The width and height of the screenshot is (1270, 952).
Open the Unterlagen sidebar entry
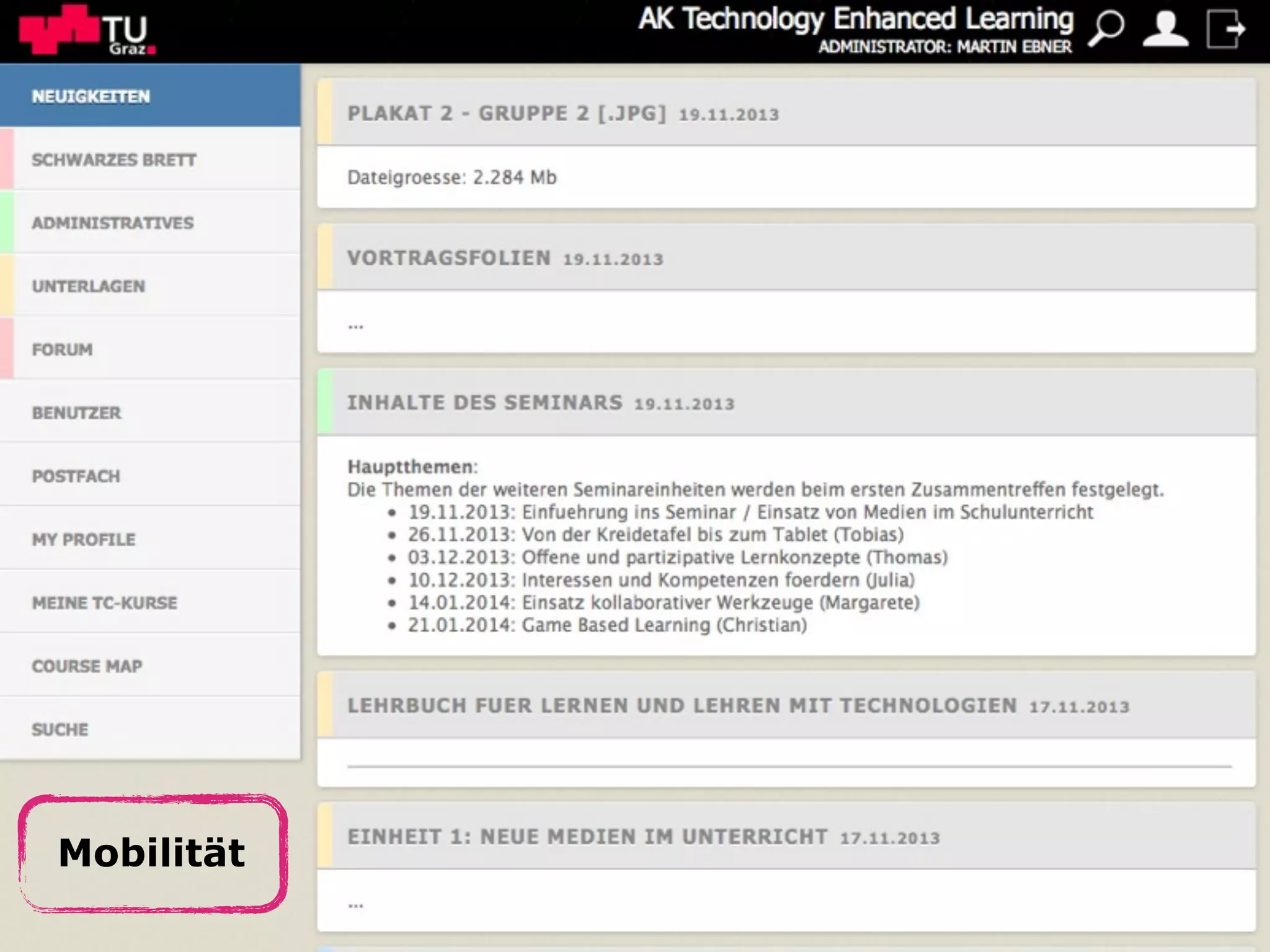(89, 286)
